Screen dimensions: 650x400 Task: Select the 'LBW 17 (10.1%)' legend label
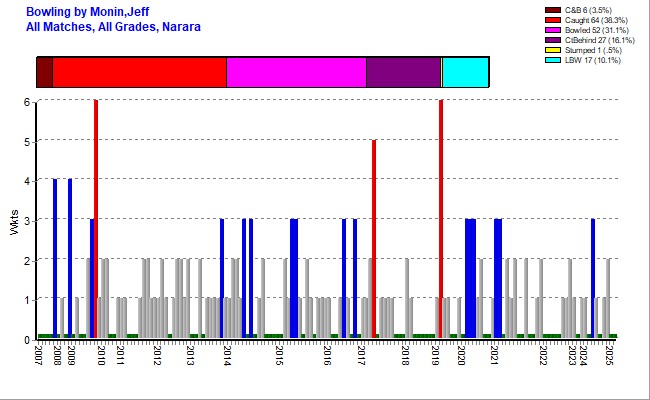coord(593,60)
